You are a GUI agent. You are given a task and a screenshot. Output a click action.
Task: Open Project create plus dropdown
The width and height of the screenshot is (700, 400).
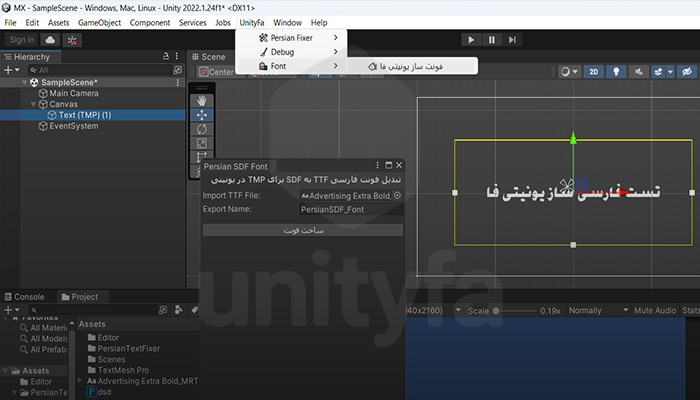[12, 310]
